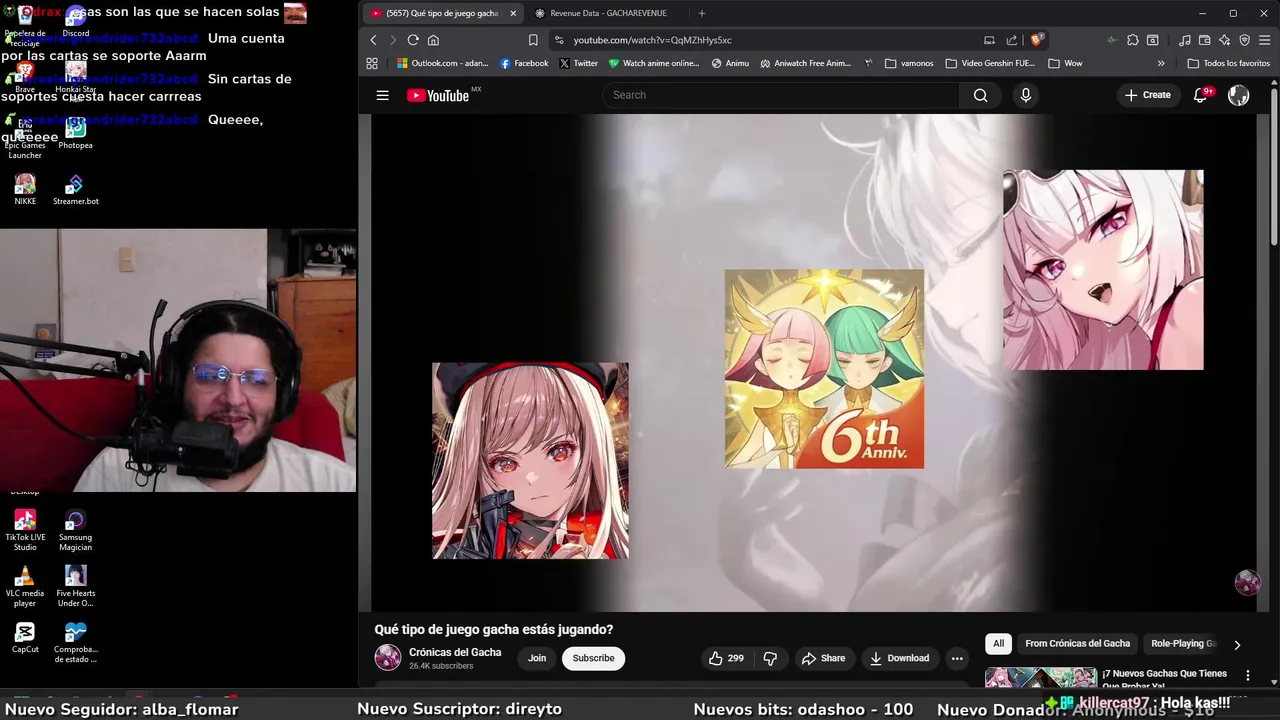Open the vamonos bookmarks folder
The image size is (1280, 720).
tap(908, 63)
